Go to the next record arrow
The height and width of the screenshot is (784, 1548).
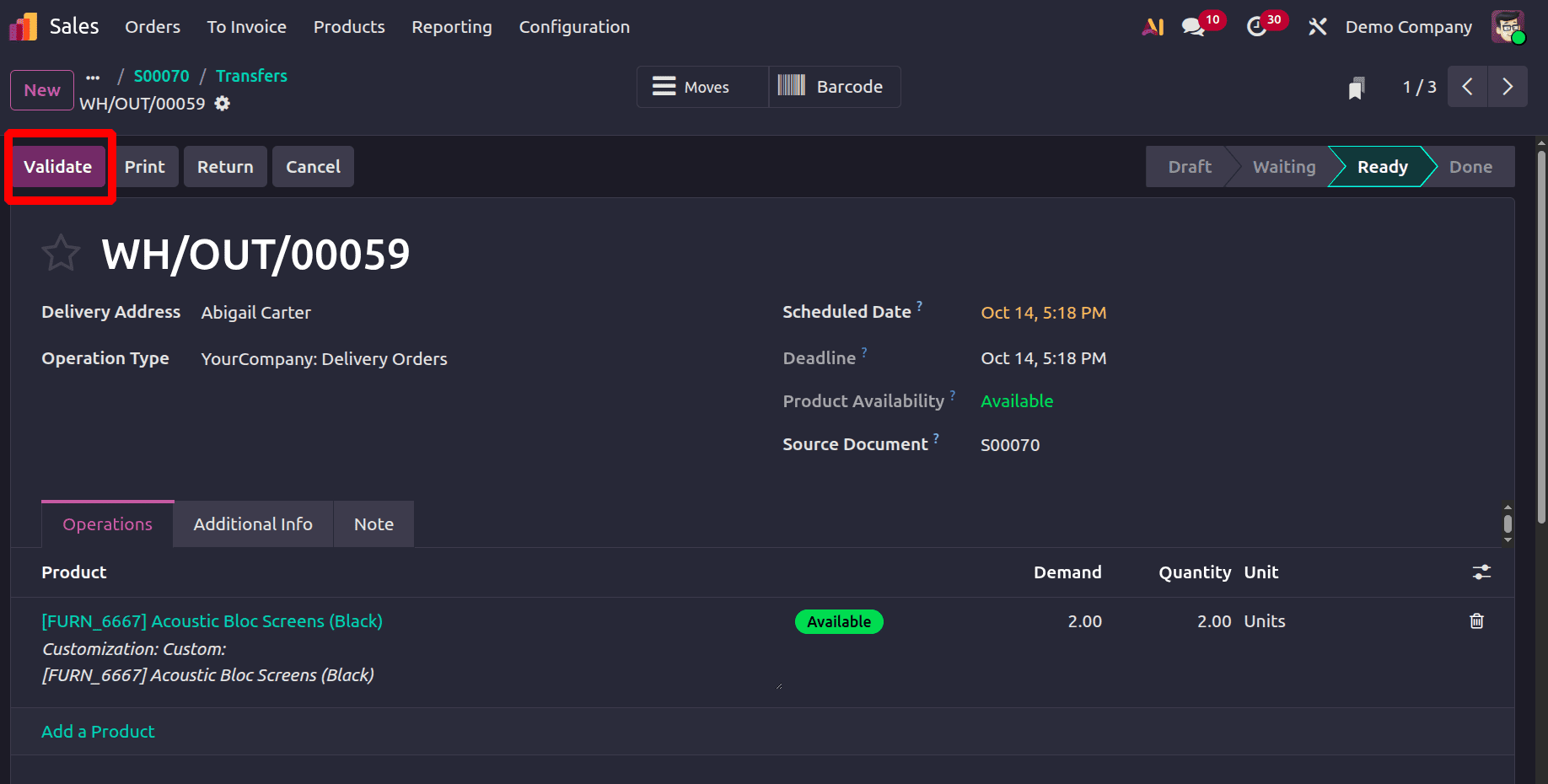tap(1508, 87)
